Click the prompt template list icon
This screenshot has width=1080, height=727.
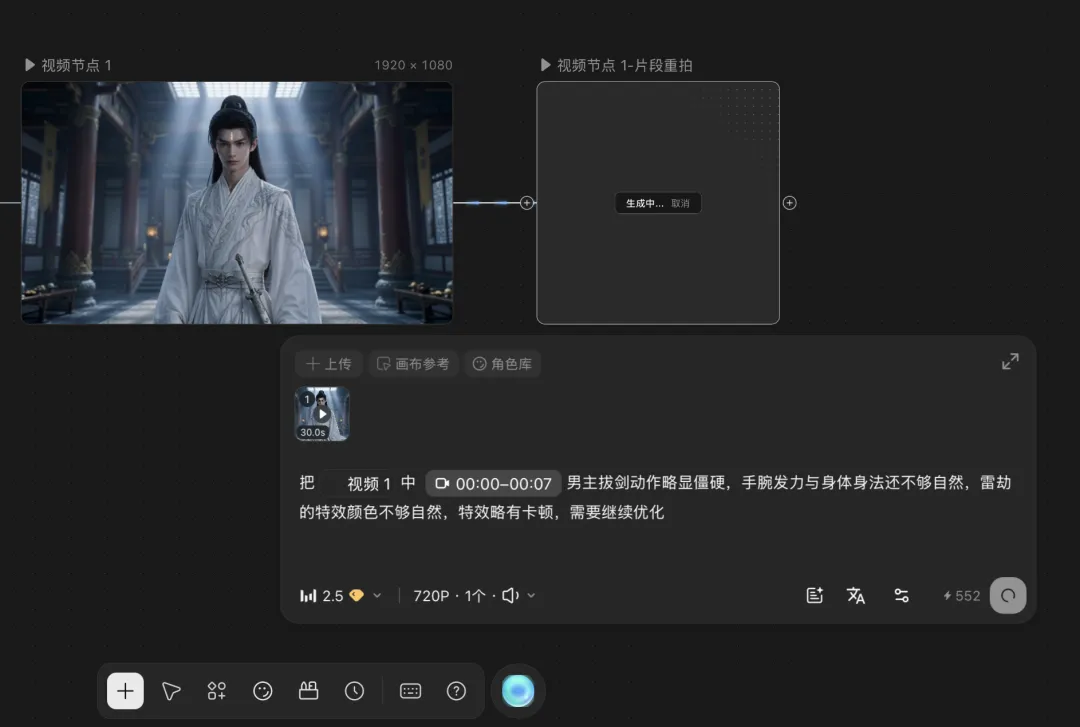click(x=815, y=595)
